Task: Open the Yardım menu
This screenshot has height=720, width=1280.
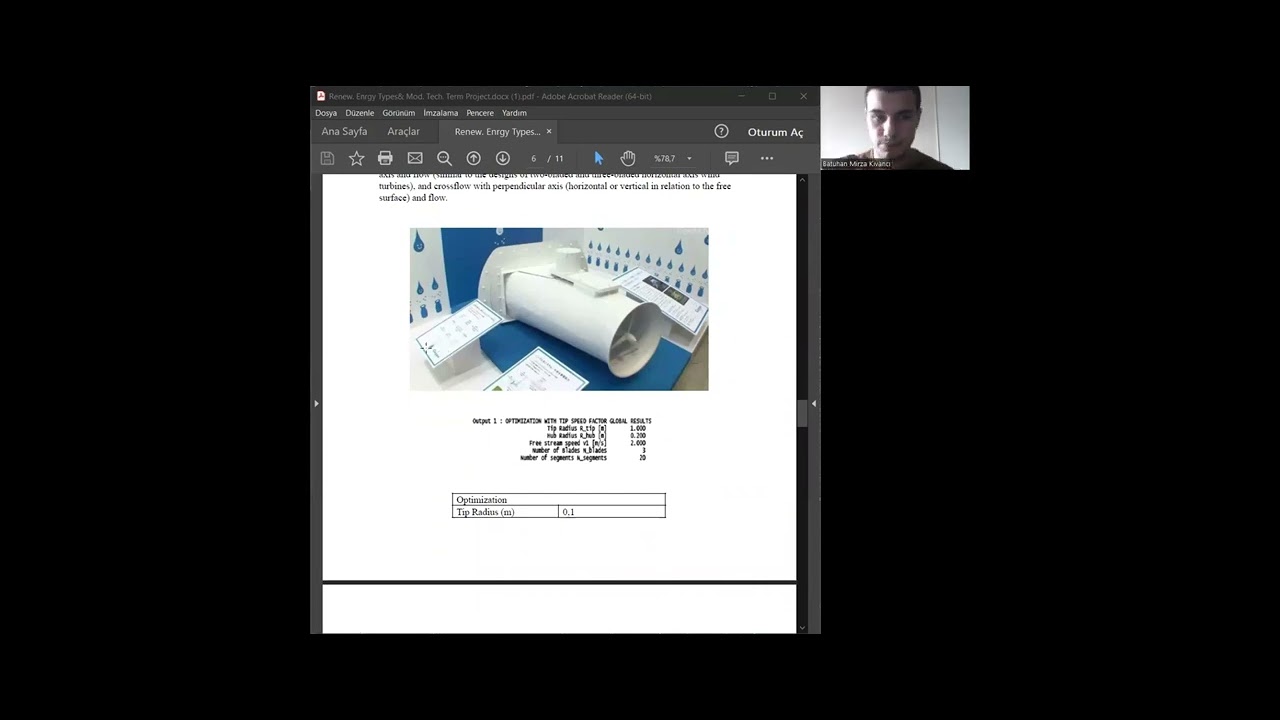Action: point(514,113)
